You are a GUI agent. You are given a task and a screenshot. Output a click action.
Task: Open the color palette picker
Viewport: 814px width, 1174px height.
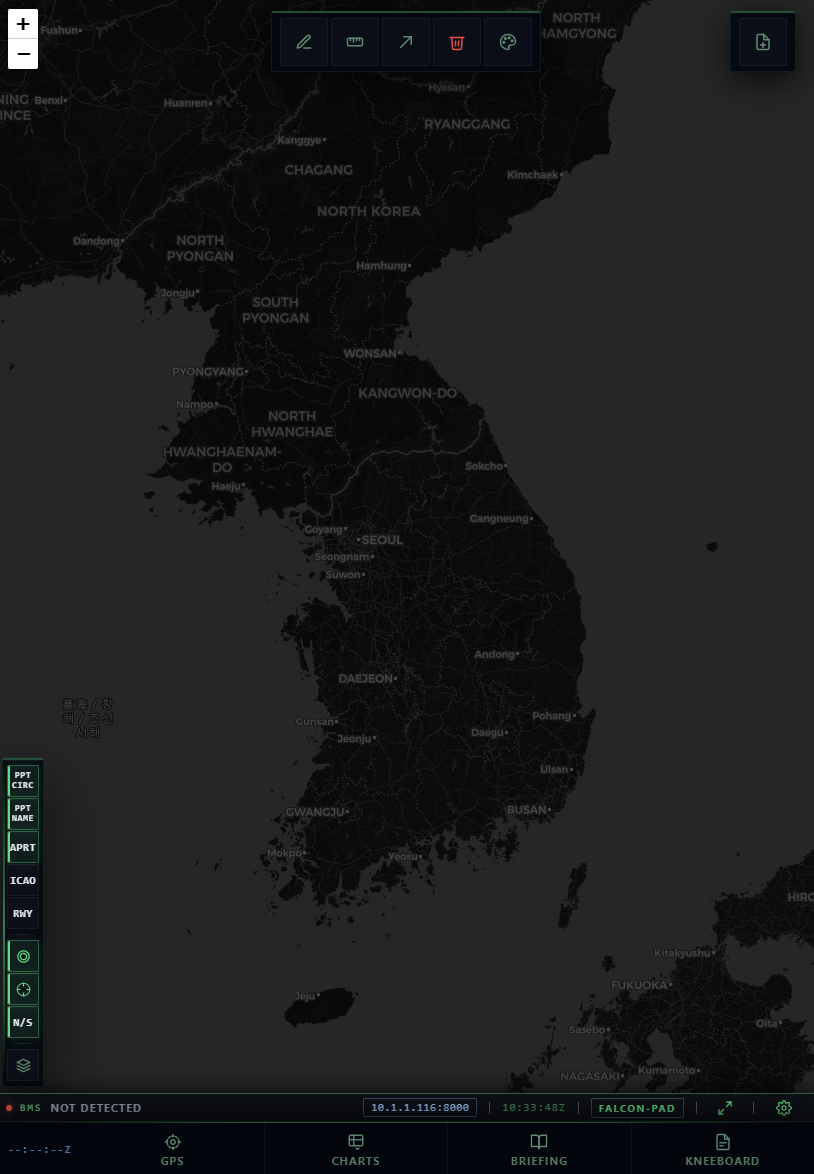point(508,42)
